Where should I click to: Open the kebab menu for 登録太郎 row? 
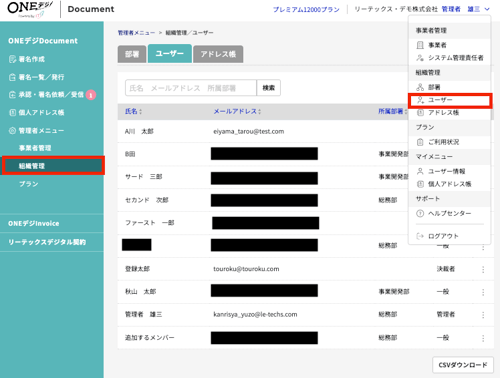click(x=483, y=269)
